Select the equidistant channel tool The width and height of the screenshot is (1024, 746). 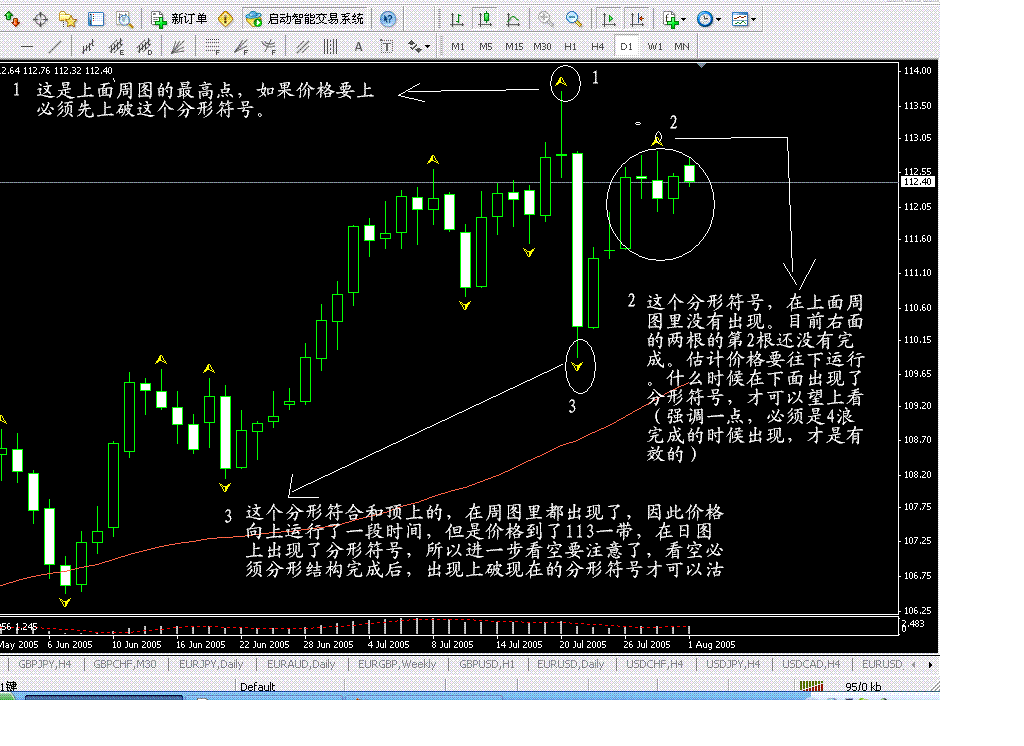(x=88, y=46)
